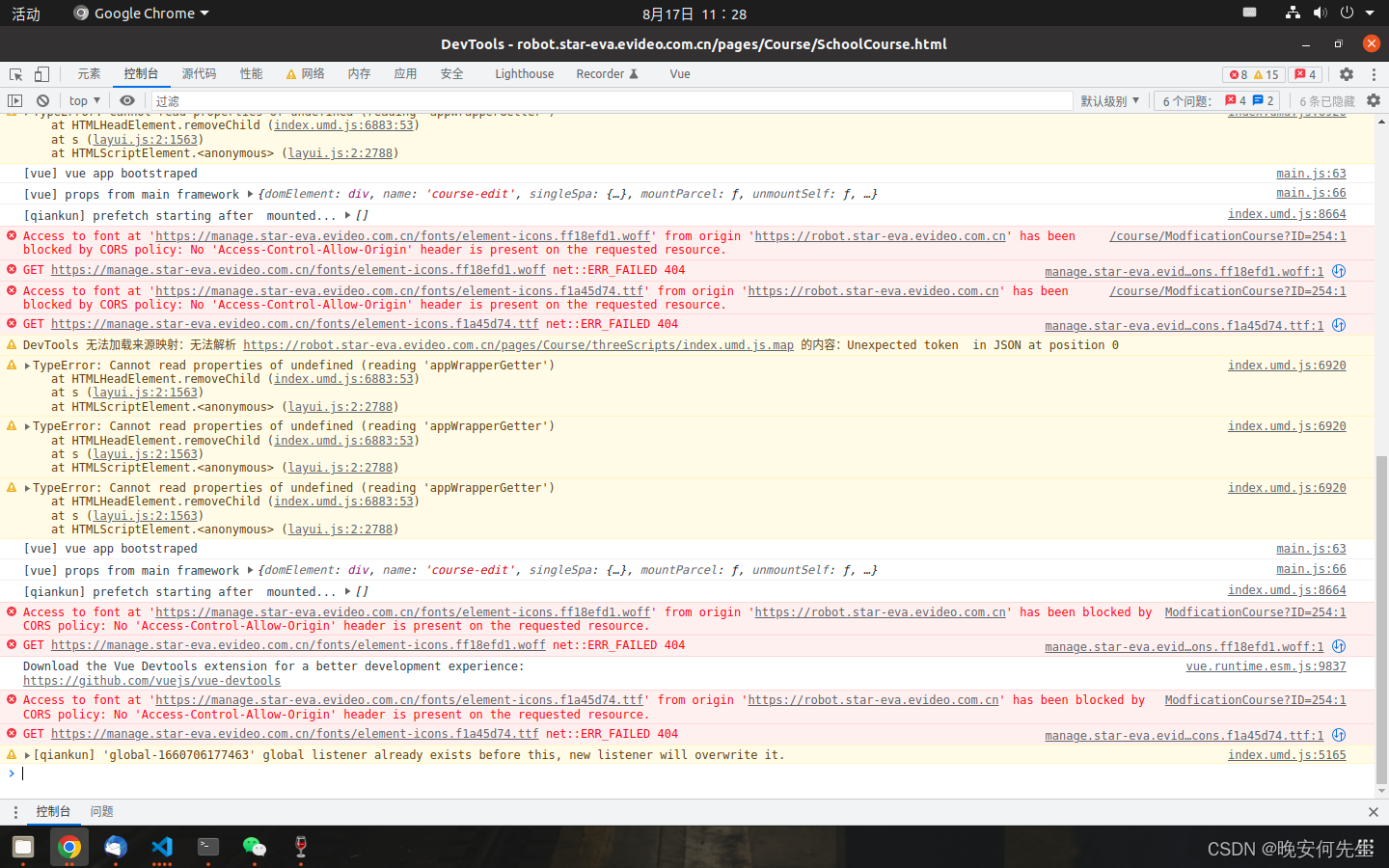This screenshot has height=868, width=1389.
Task: Click the 过滤 filter input field
Action: pyautogui.click(x=612, y=100)
